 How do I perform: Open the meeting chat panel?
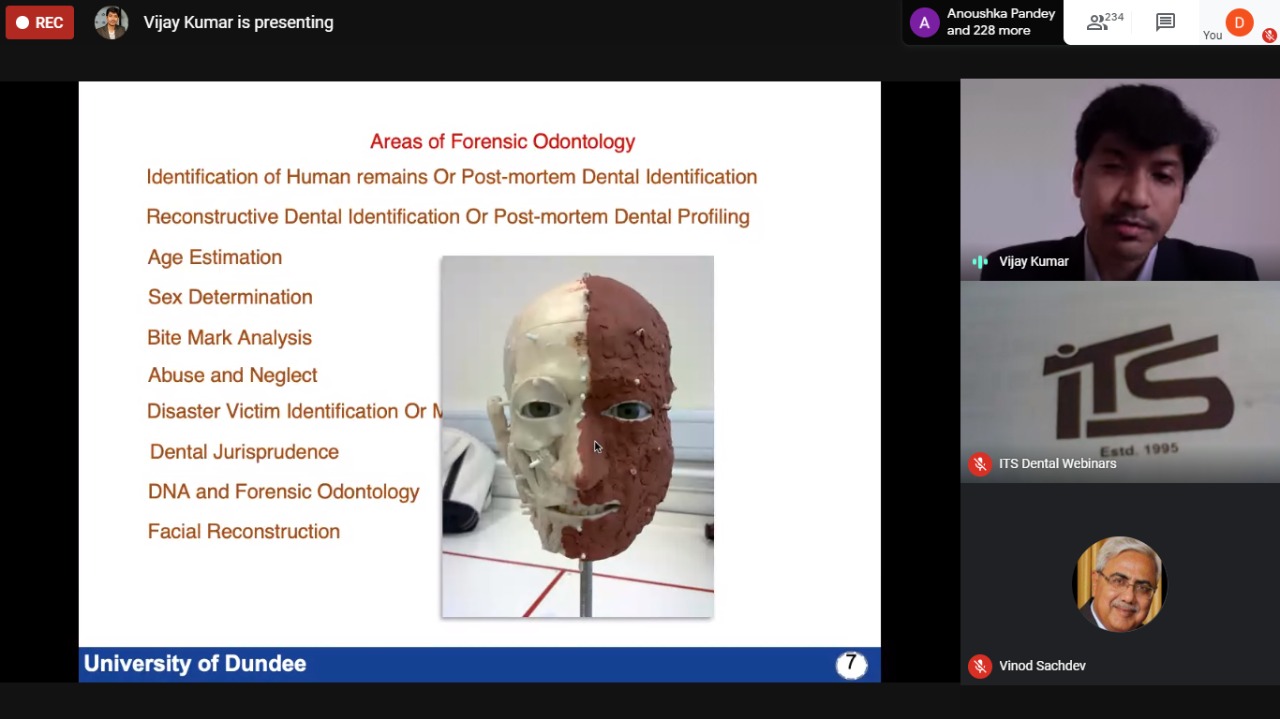(x=1165, y=22)
